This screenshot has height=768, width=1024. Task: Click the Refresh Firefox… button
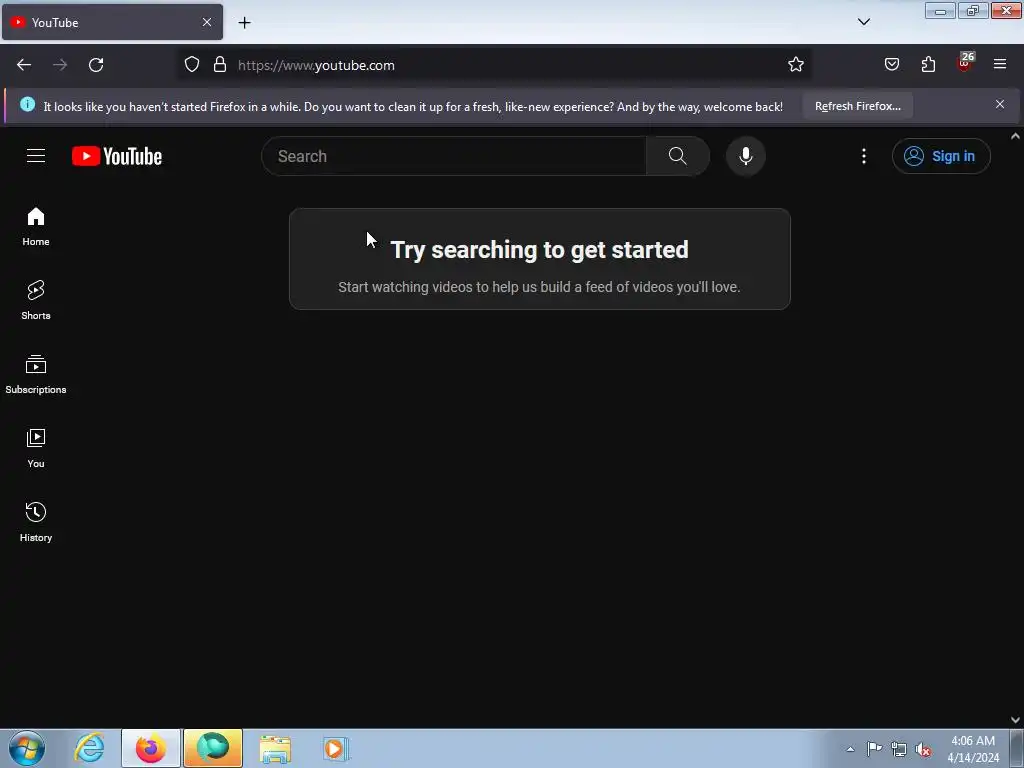pos(857,106)
